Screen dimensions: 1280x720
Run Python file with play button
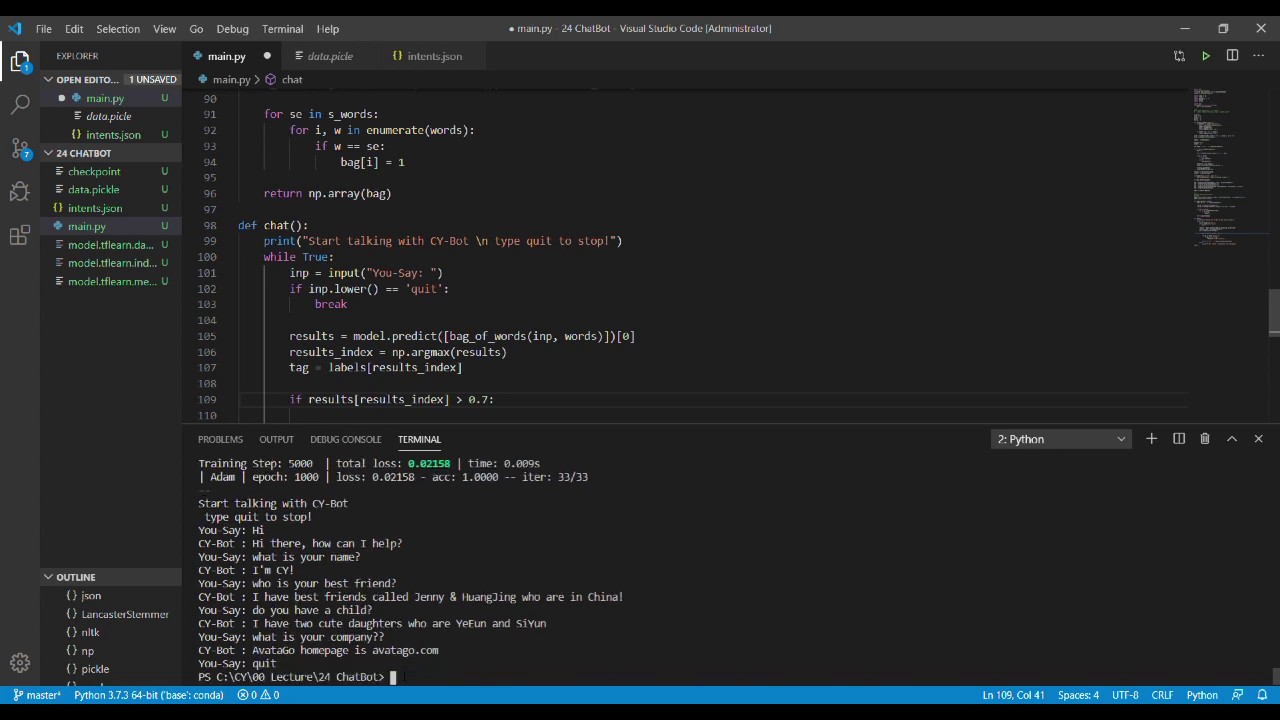click(x=1206, y=56)
